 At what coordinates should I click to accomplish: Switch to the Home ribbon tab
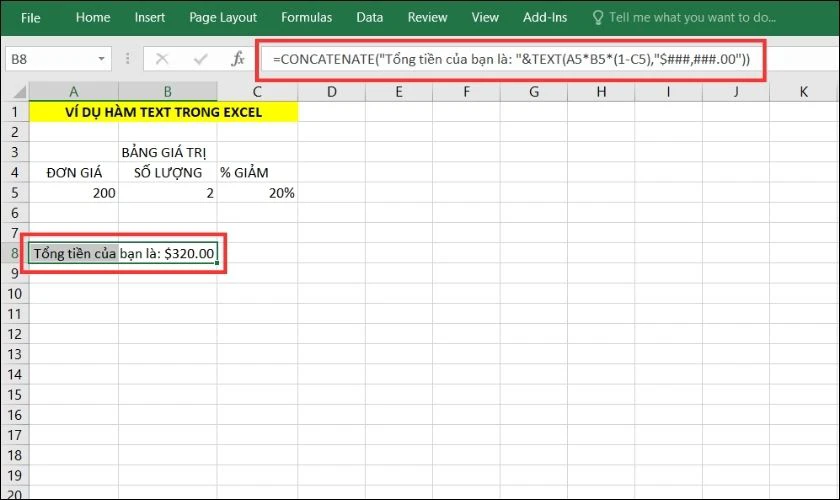[93, 18]
